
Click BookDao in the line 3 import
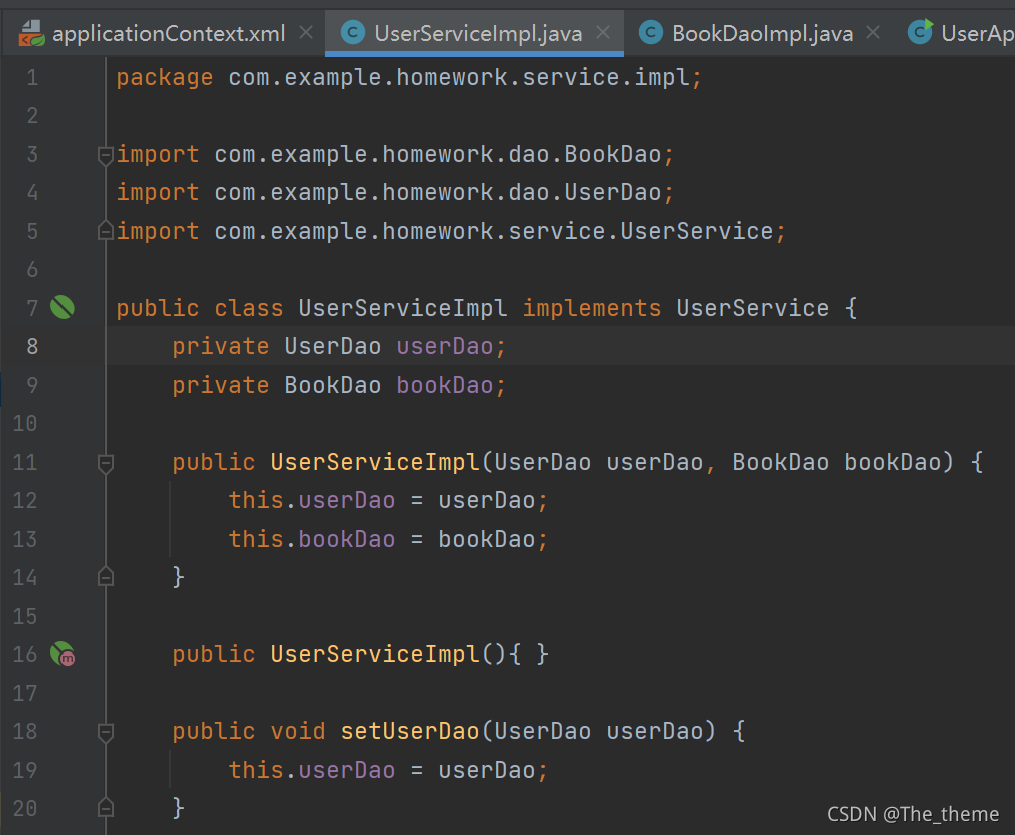point(612,154)
